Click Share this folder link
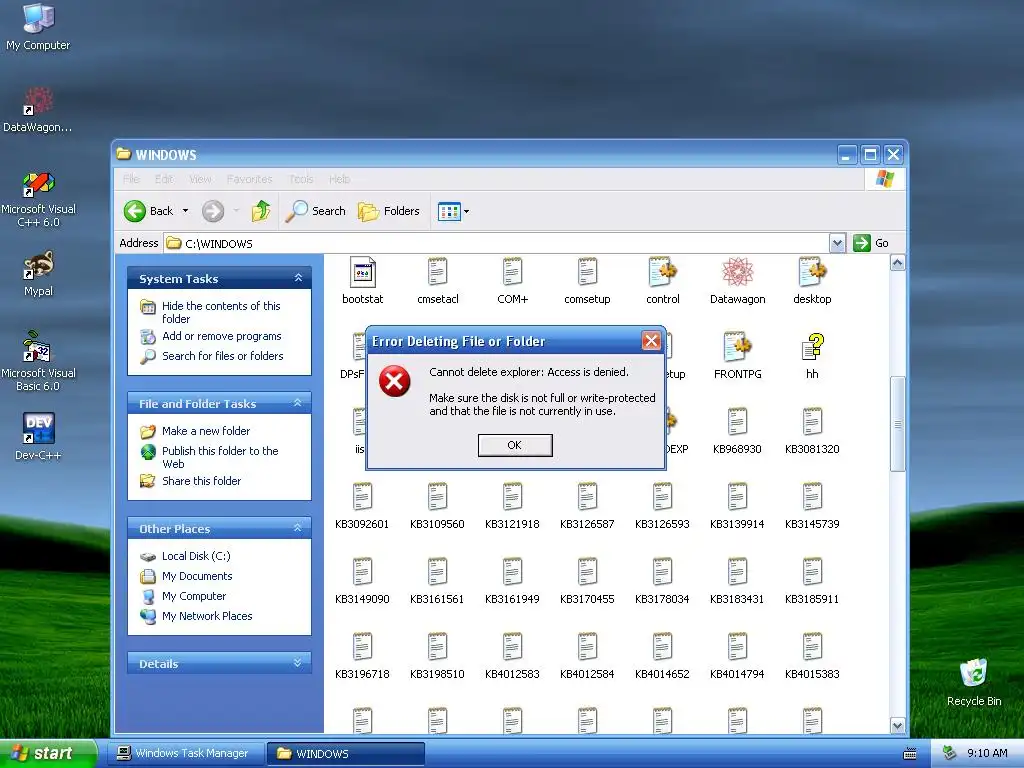 pos(201,481)
